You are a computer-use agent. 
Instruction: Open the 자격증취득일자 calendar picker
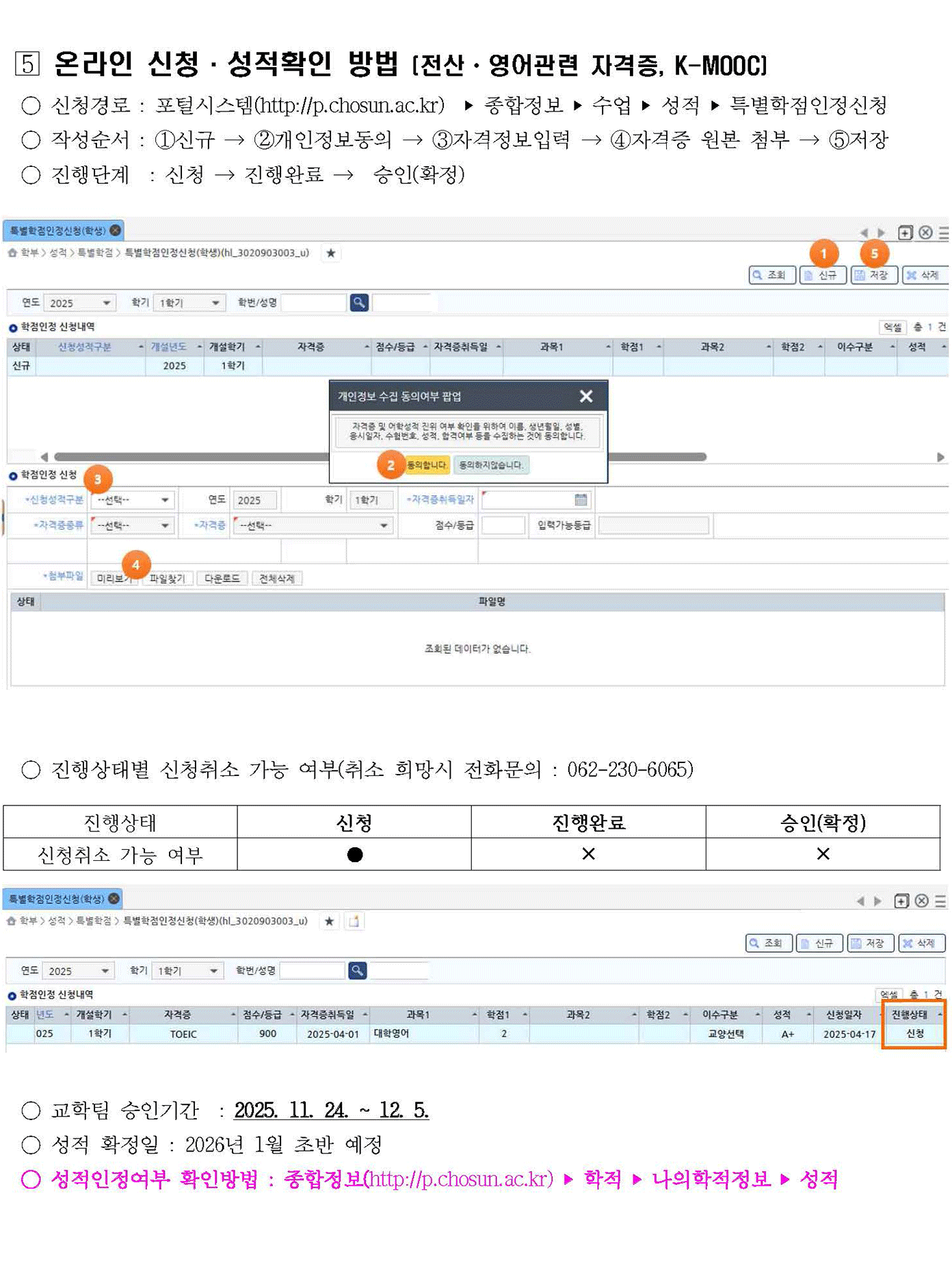point(581,500)
